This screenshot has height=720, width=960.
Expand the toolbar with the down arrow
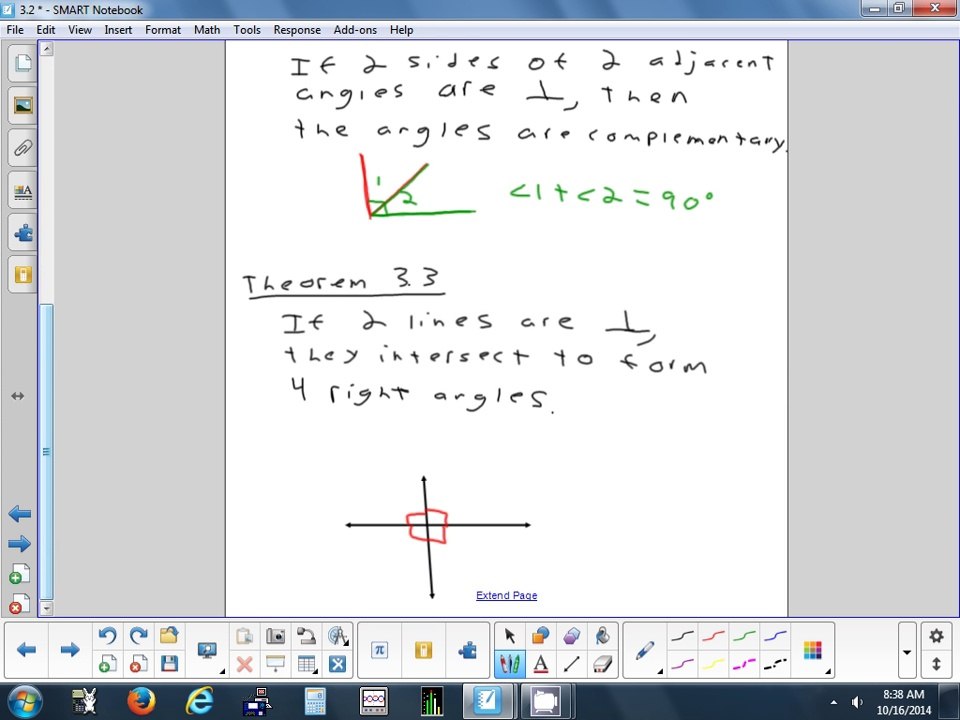(907, 652)
